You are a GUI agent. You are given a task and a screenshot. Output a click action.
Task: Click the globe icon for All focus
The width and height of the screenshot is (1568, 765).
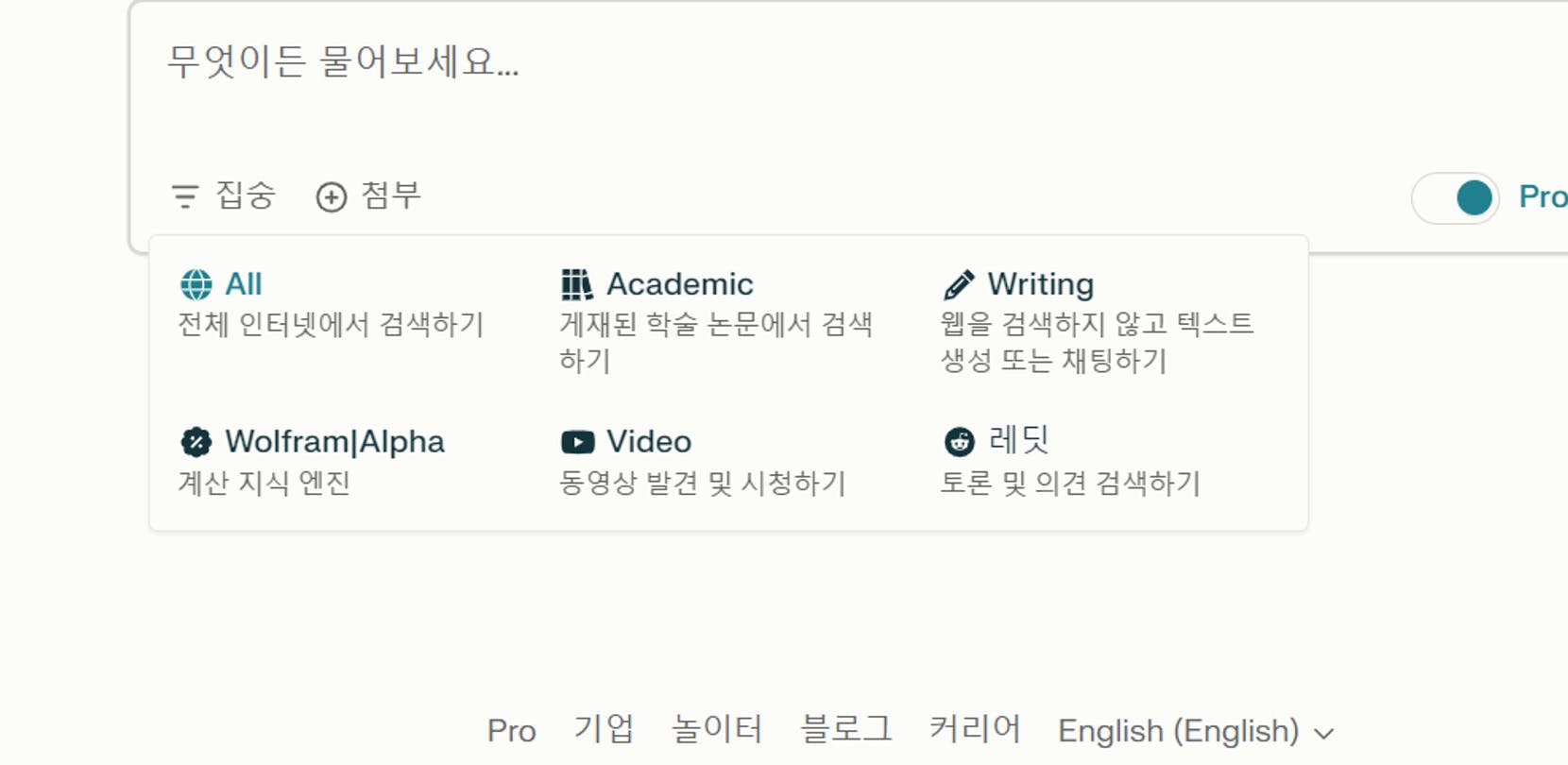pos(196,284)
